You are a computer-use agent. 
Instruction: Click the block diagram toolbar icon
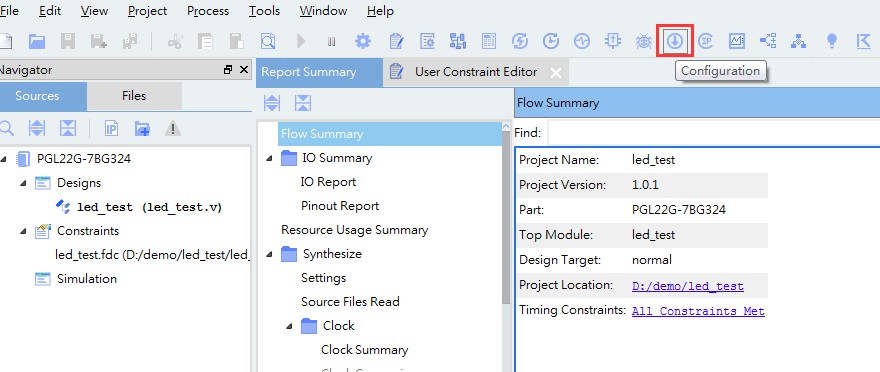[x=458, y=40]
